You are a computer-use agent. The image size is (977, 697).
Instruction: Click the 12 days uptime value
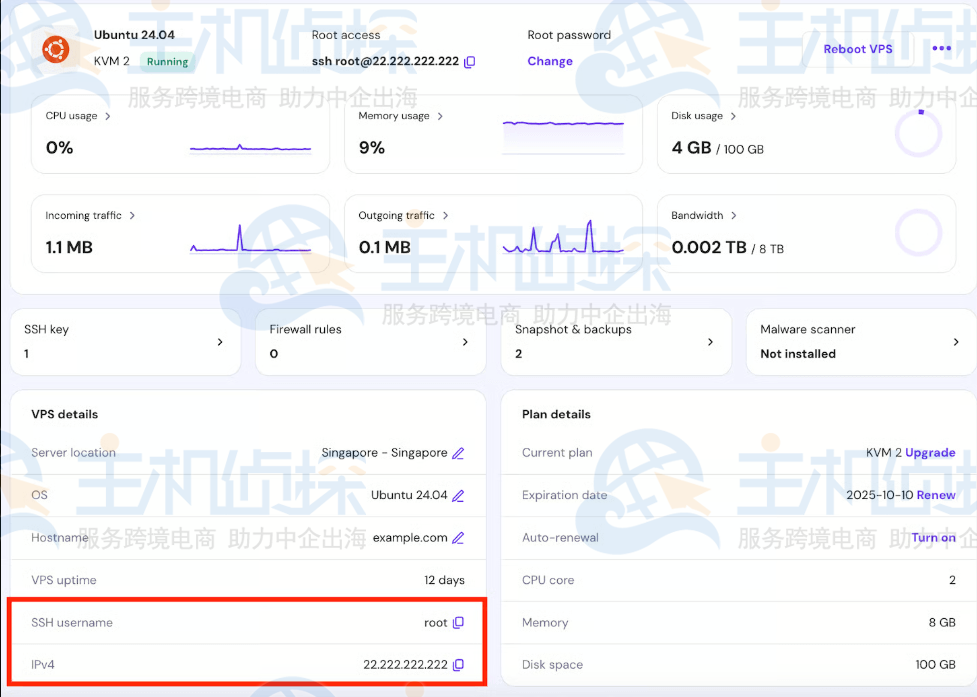[444, 580]
